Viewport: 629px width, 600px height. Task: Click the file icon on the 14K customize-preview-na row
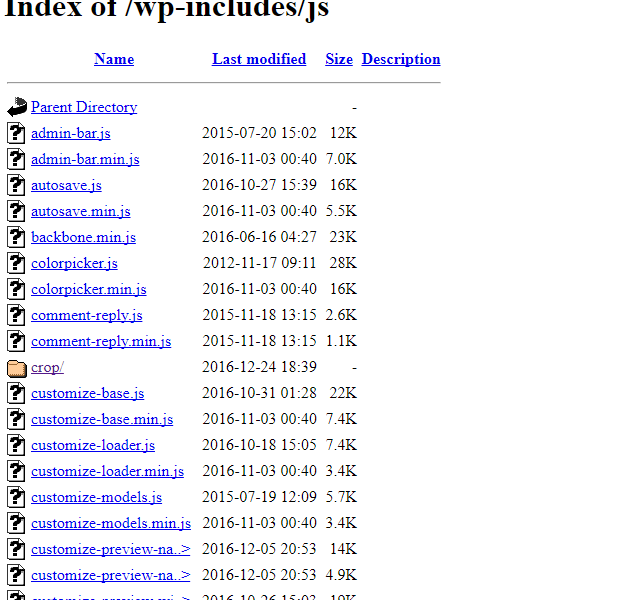[16, 549]
